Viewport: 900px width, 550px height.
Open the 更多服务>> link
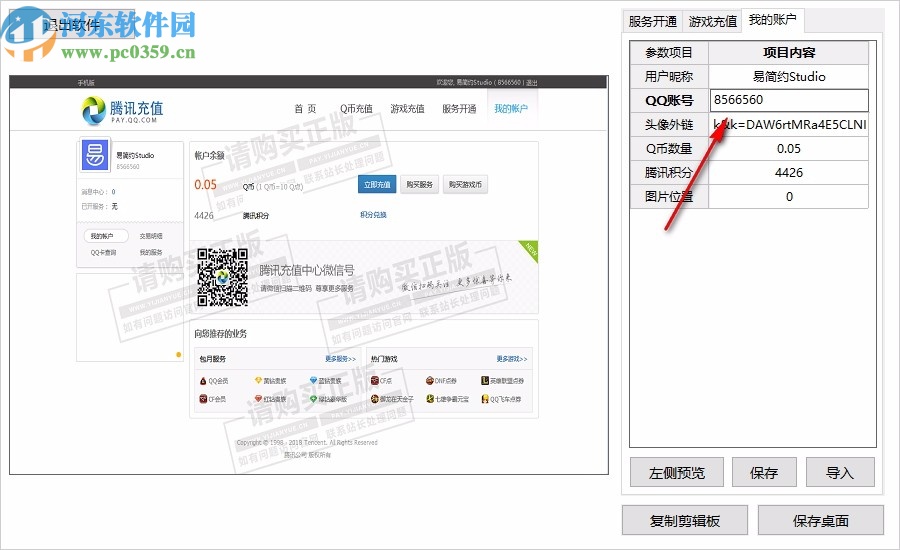(x=340, y=359)
